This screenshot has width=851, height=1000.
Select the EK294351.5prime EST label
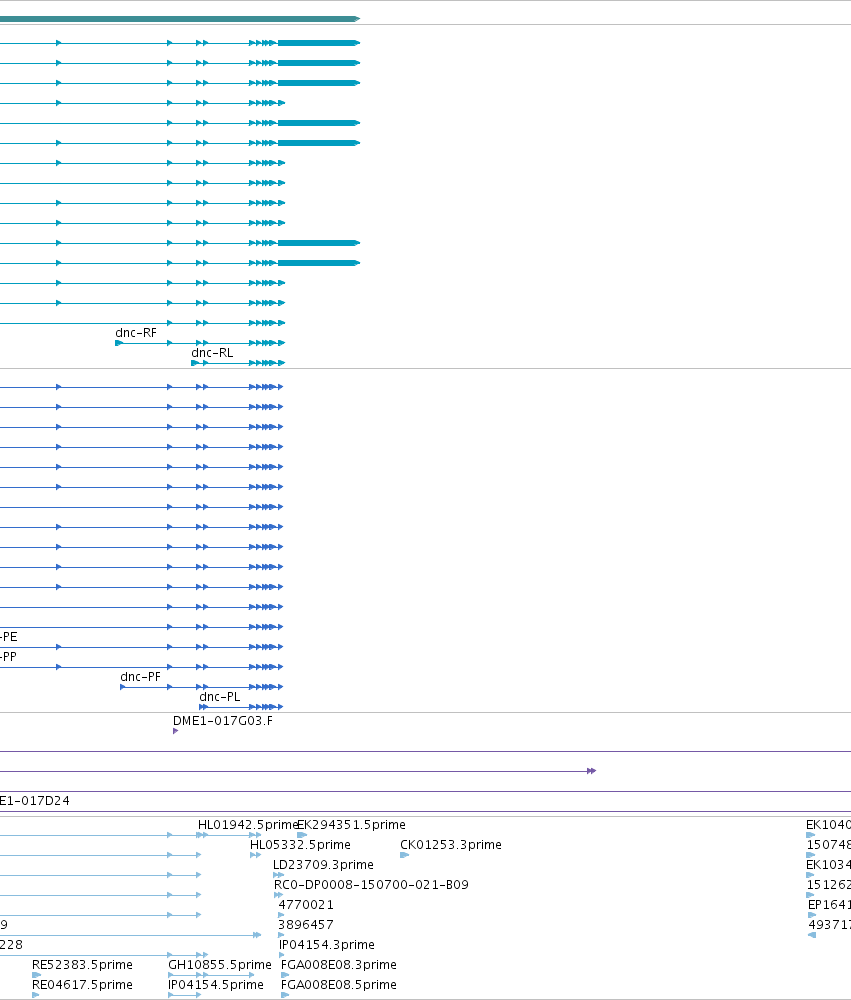click(352, 825)
